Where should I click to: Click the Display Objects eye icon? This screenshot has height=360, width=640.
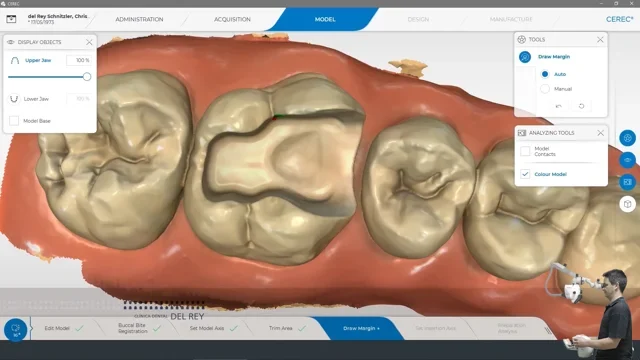[x=11, y=42]
